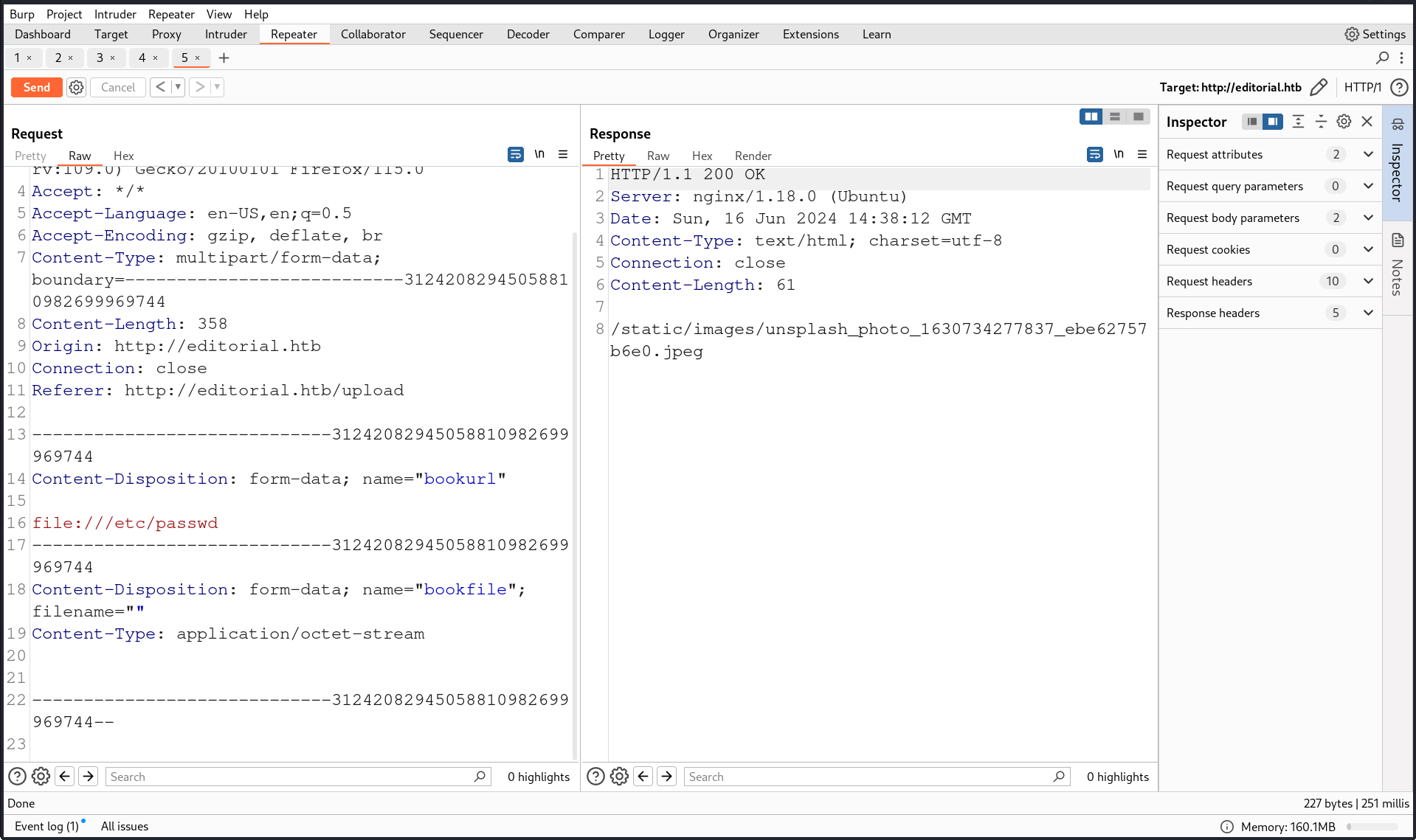This screenshot has width=1416, height=840.
Task: Edit target with the pencil icon
Action: [1319, 87]
